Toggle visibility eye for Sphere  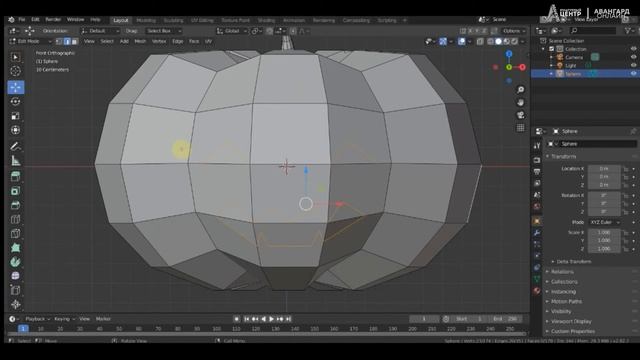click(x=633, y=73)
